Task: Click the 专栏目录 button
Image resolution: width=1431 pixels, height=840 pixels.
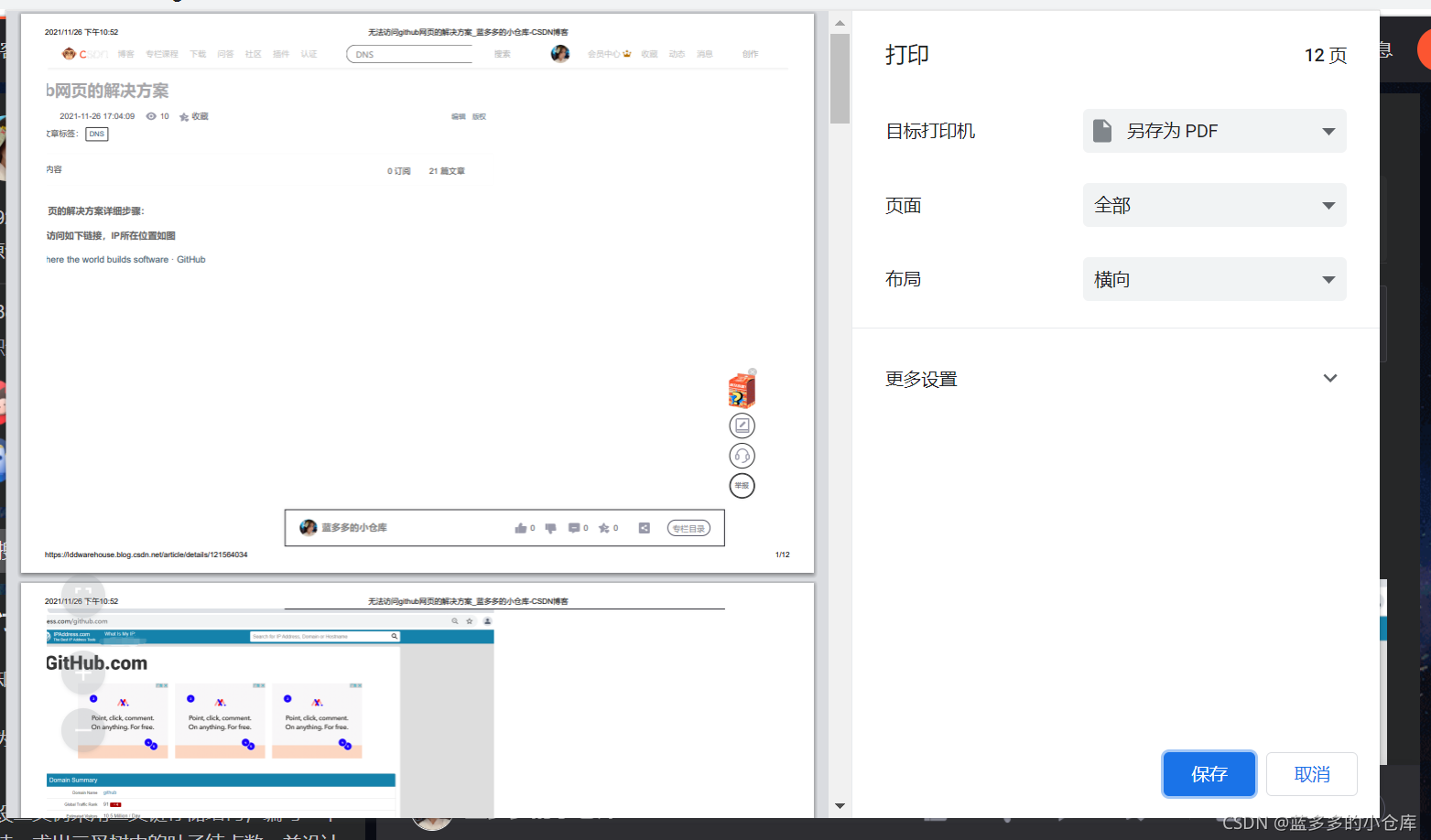Action: (x=688, y=528)
